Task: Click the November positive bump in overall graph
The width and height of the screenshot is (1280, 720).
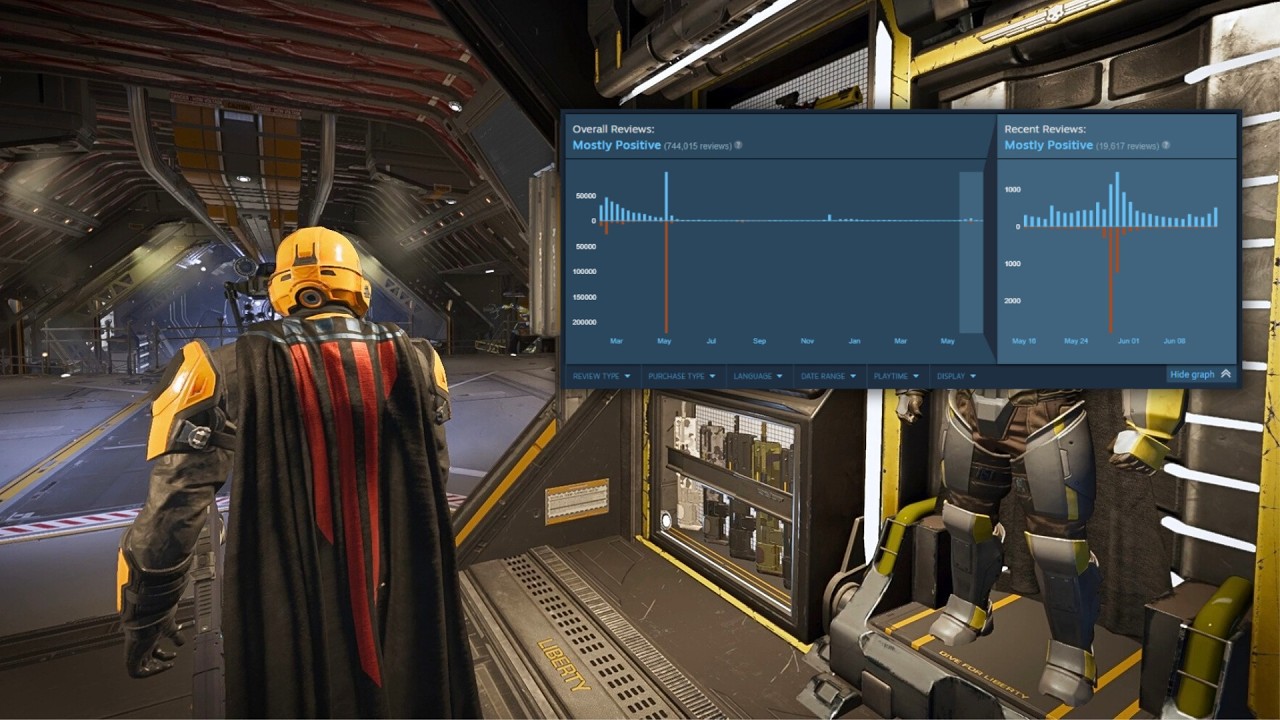Action: (x=829, y=217)
